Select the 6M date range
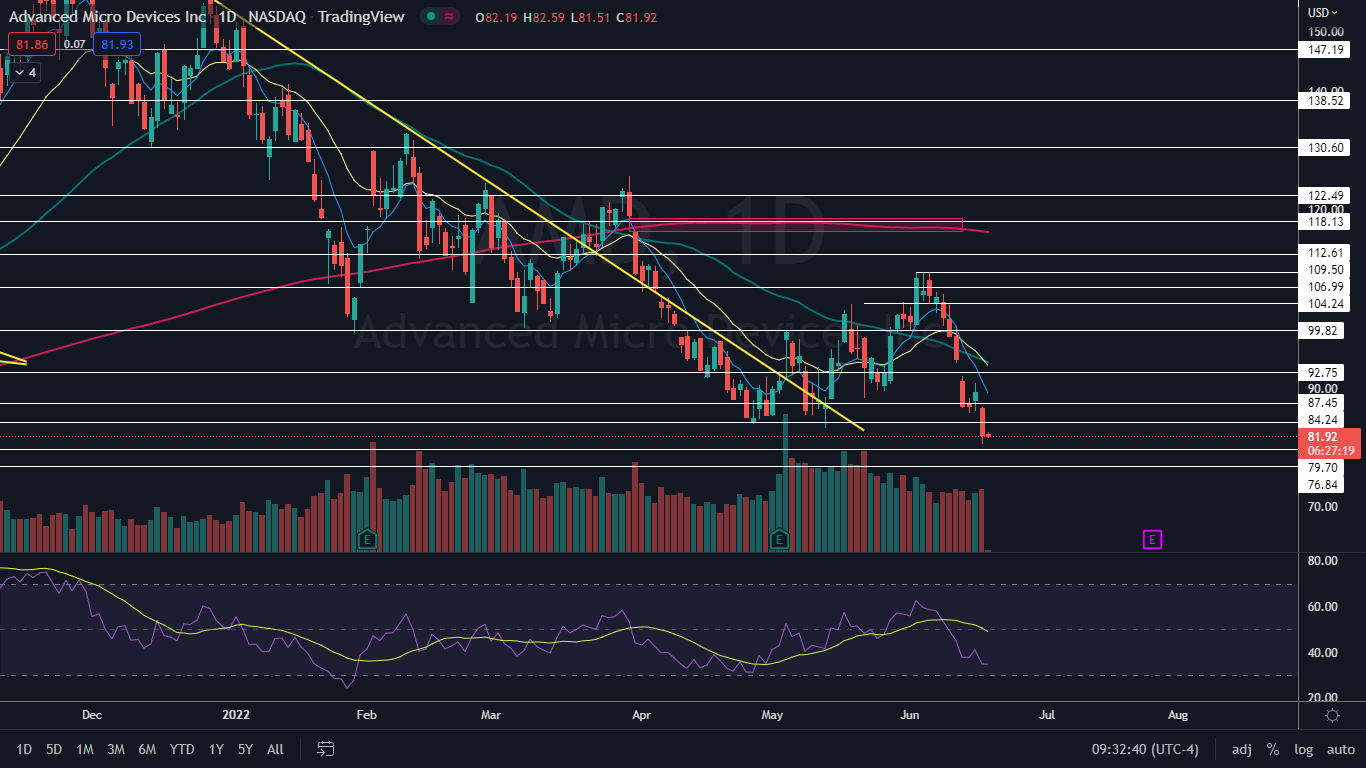The image size is (1366, 768). pos(147,749)
